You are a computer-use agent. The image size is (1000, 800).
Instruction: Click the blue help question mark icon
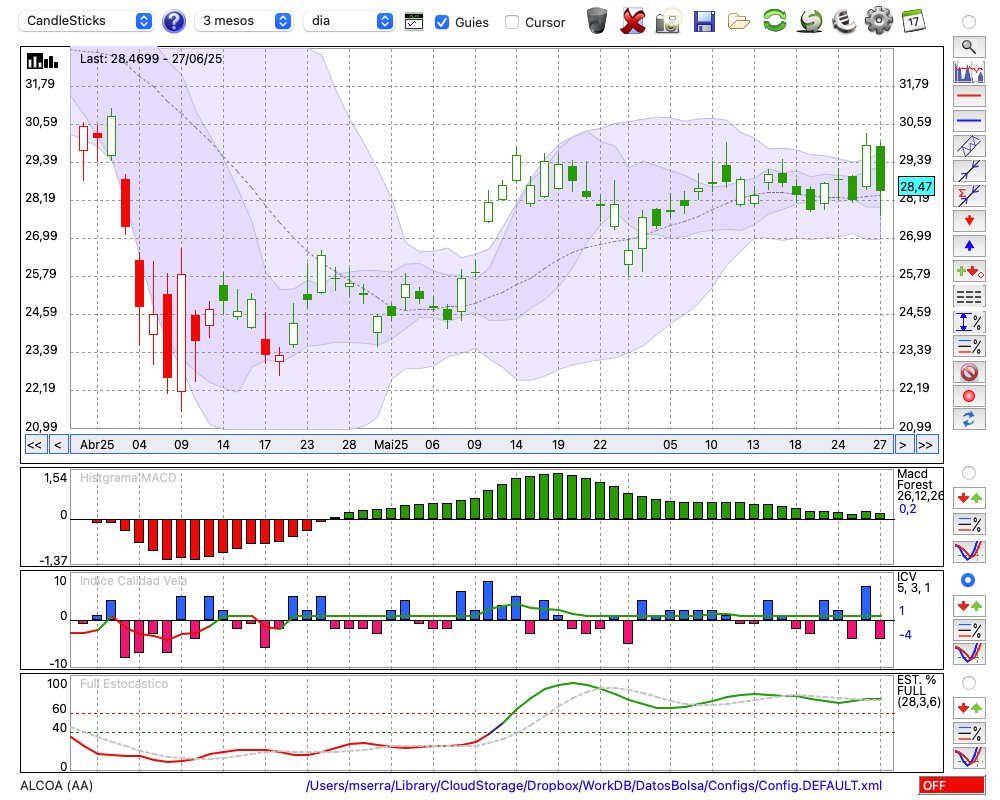173,21
